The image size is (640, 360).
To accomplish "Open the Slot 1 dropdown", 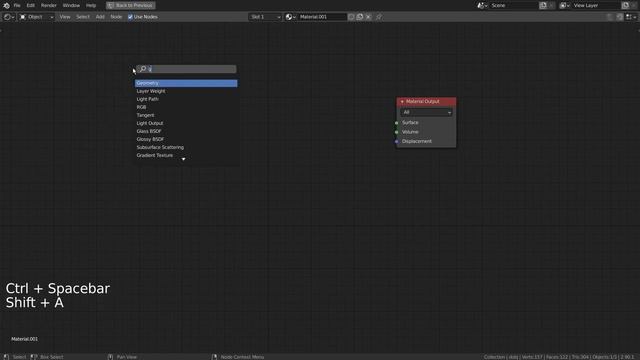I will pos(265,17).
